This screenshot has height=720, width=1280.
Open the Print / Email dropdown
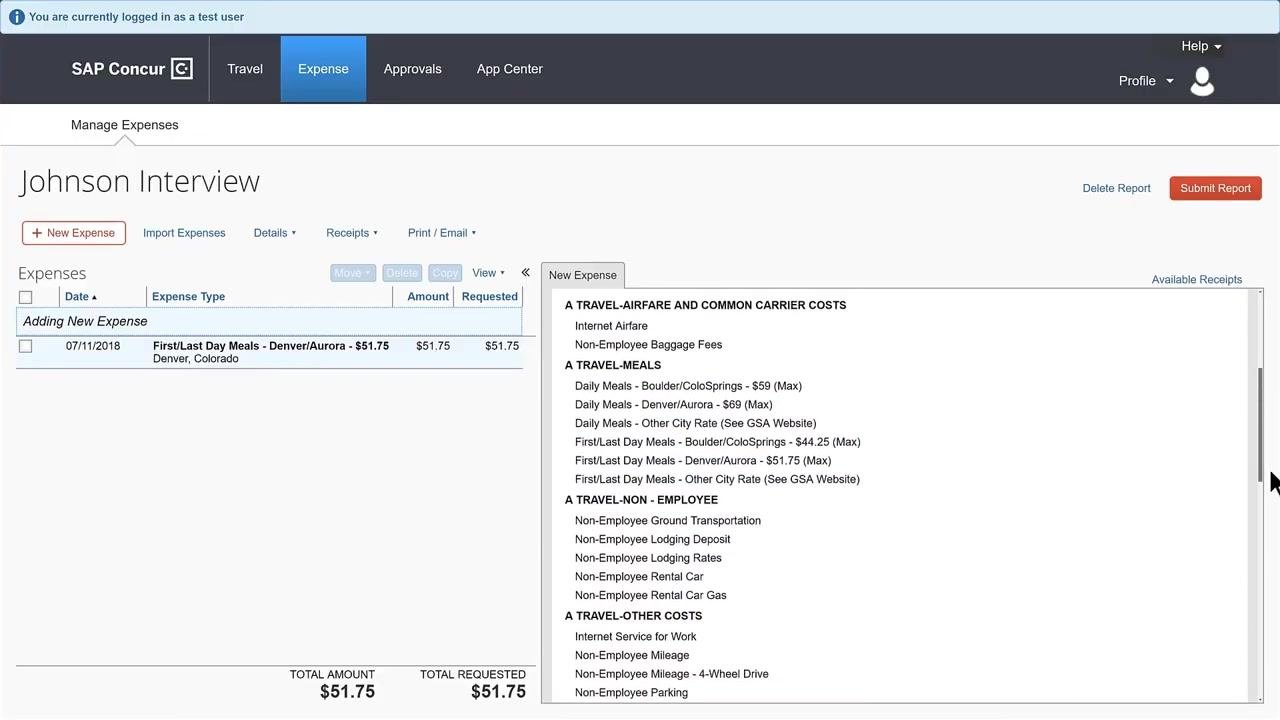coord(442,233)
